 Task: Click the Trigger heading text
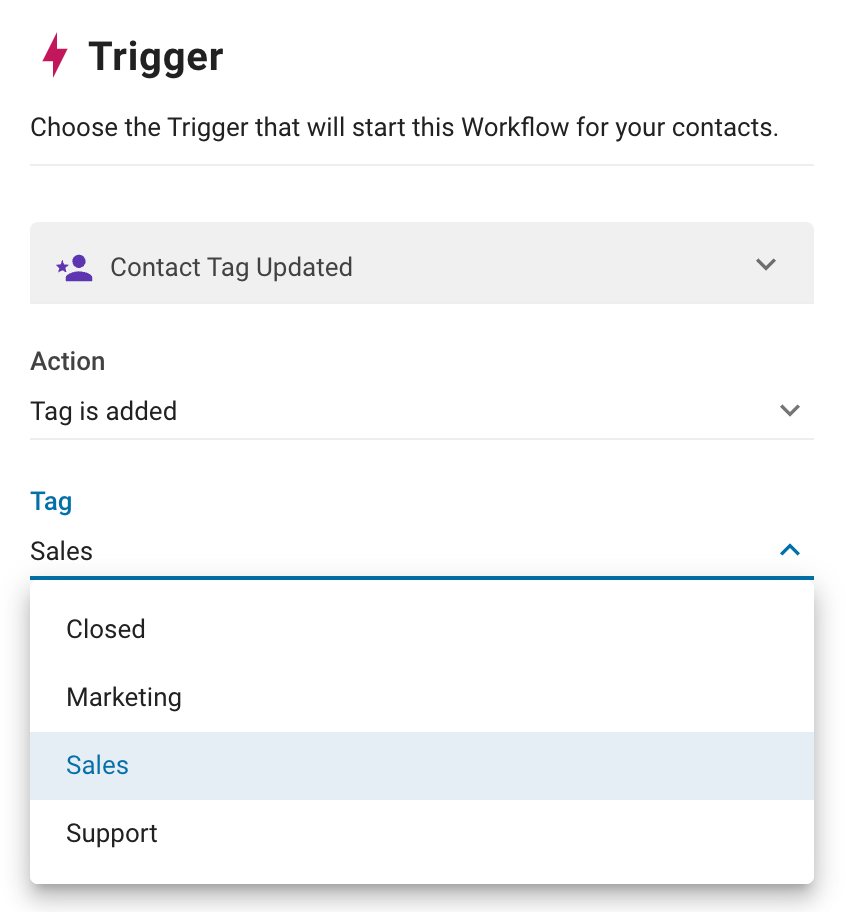click(x=156, y=57)
